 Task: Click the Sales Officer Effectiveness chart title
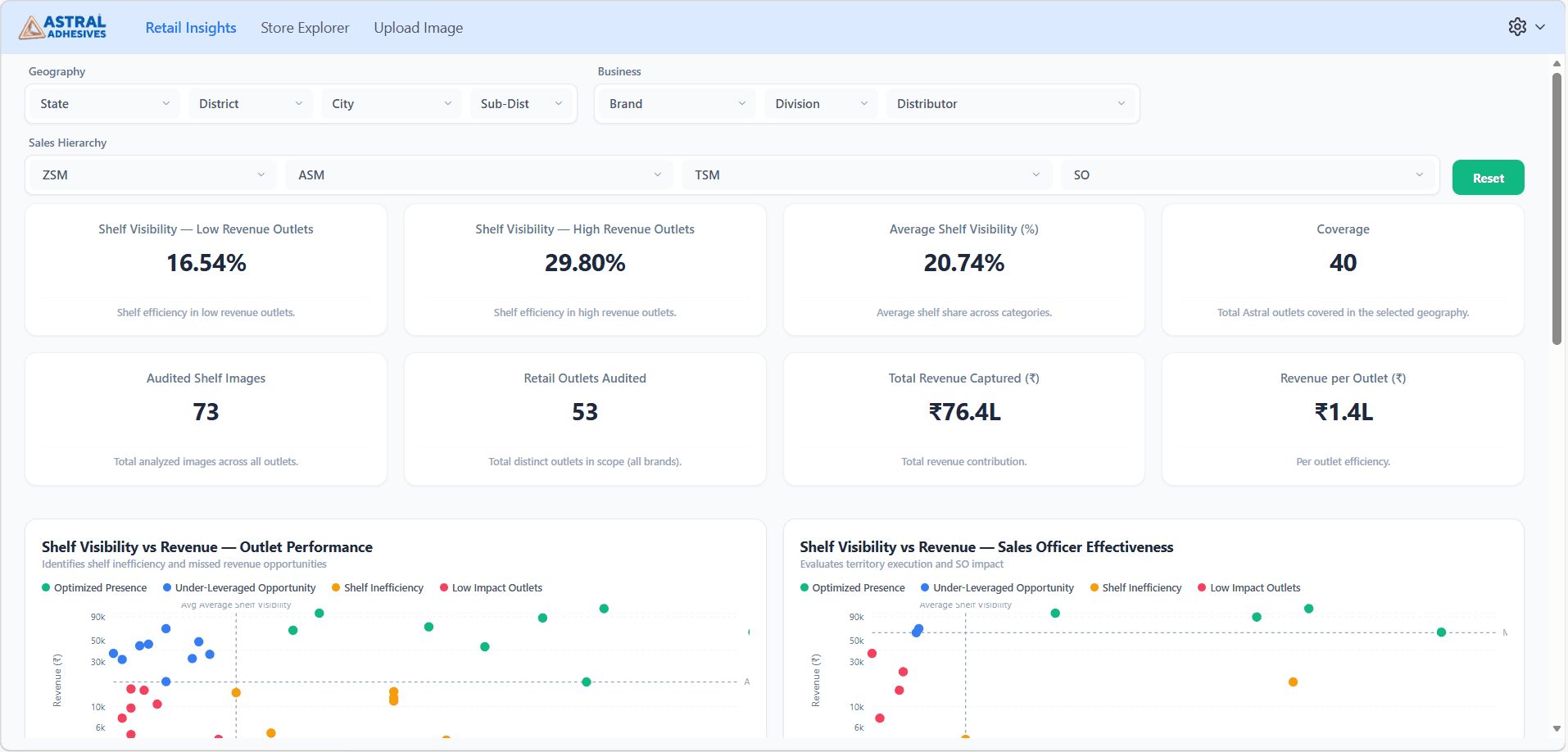pos(986,547)
